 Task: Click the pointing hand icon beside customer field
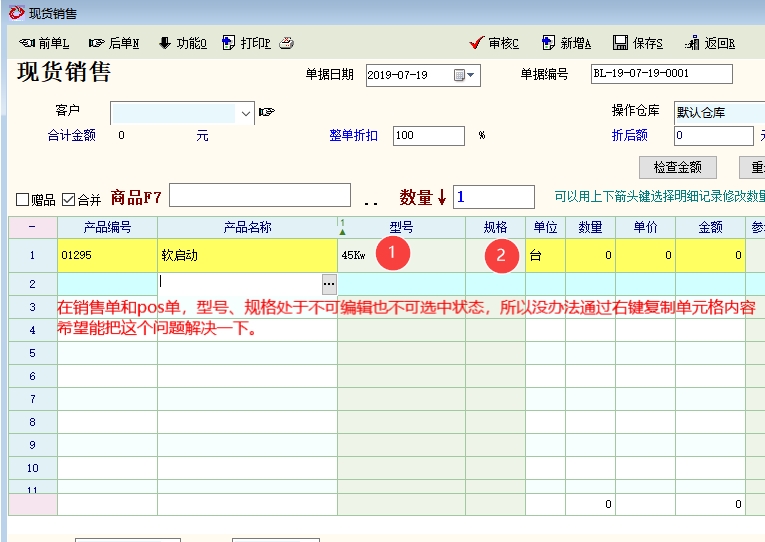(266, 112)
